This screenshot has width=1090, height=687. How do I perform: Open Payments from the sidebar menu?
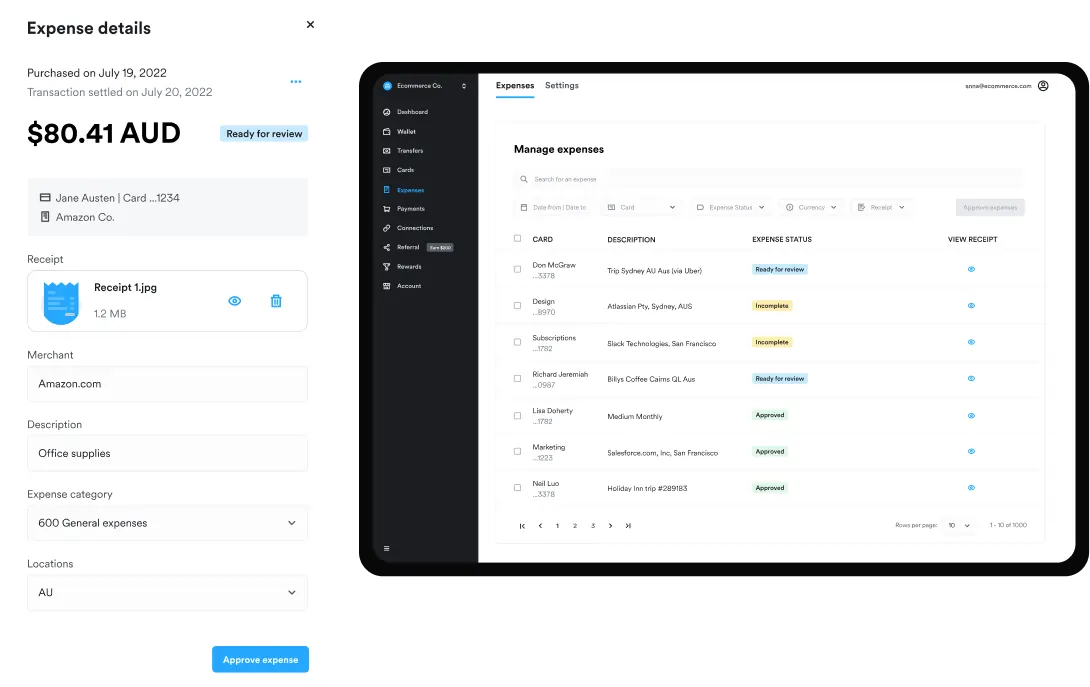coord(410,209)
